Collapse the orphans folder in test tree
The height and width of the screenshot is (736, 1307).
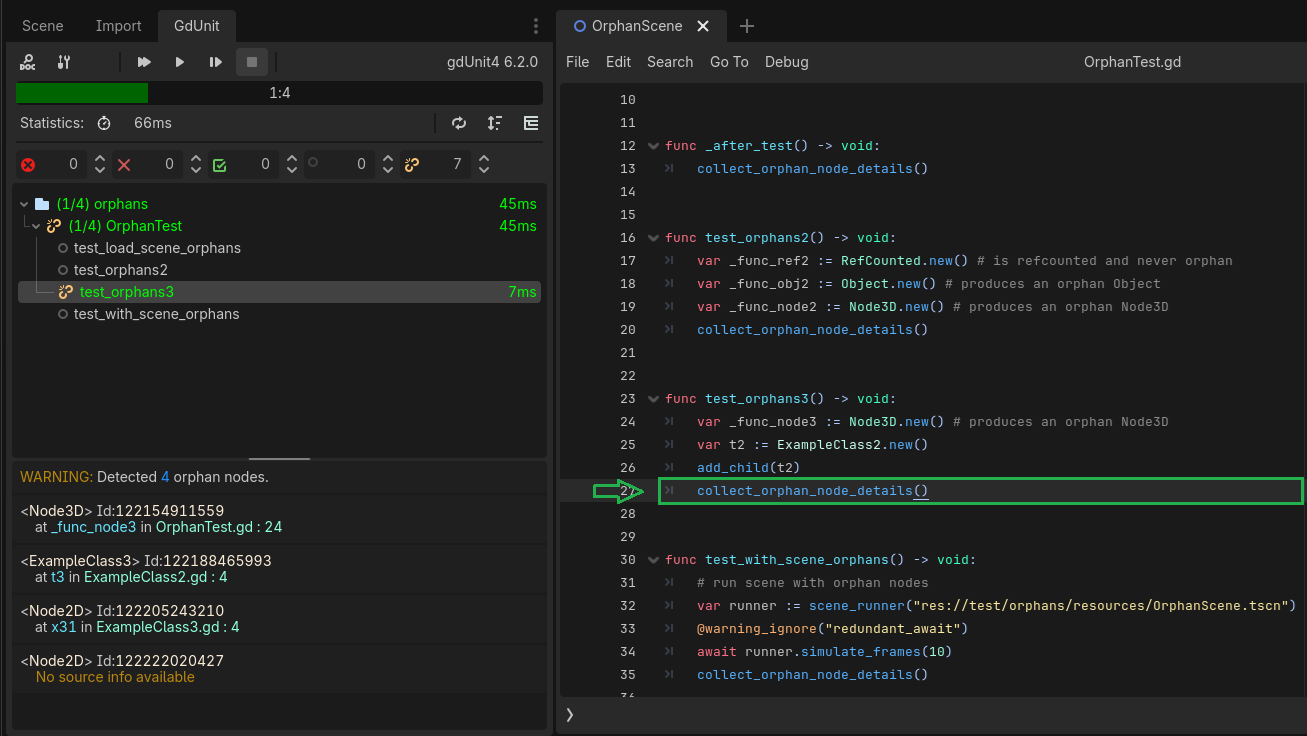(23, 204)
